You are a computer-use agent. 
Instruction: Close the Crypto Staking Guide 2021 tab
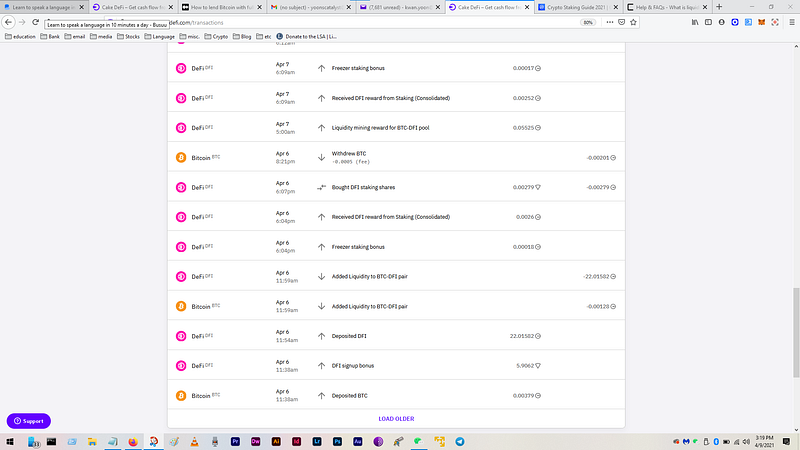click(x=615, y=7)
